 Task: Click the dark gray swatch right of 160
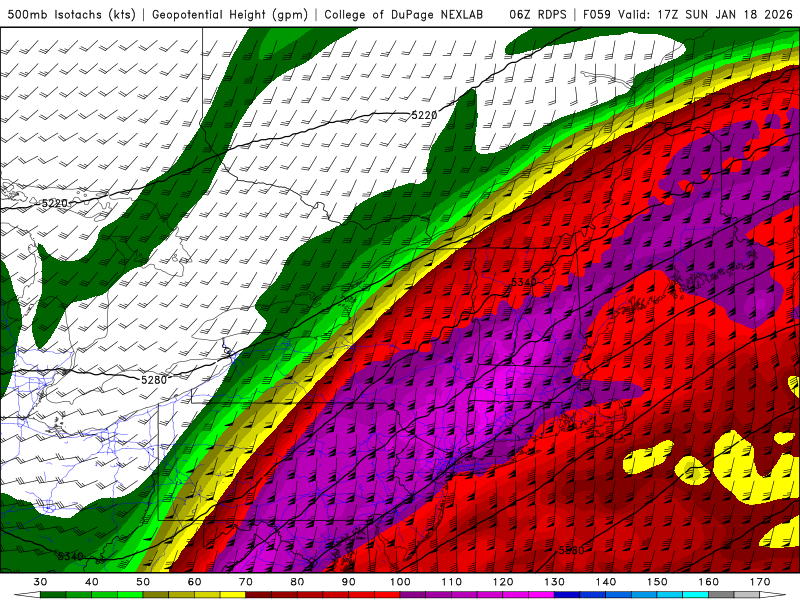(721, 595)
